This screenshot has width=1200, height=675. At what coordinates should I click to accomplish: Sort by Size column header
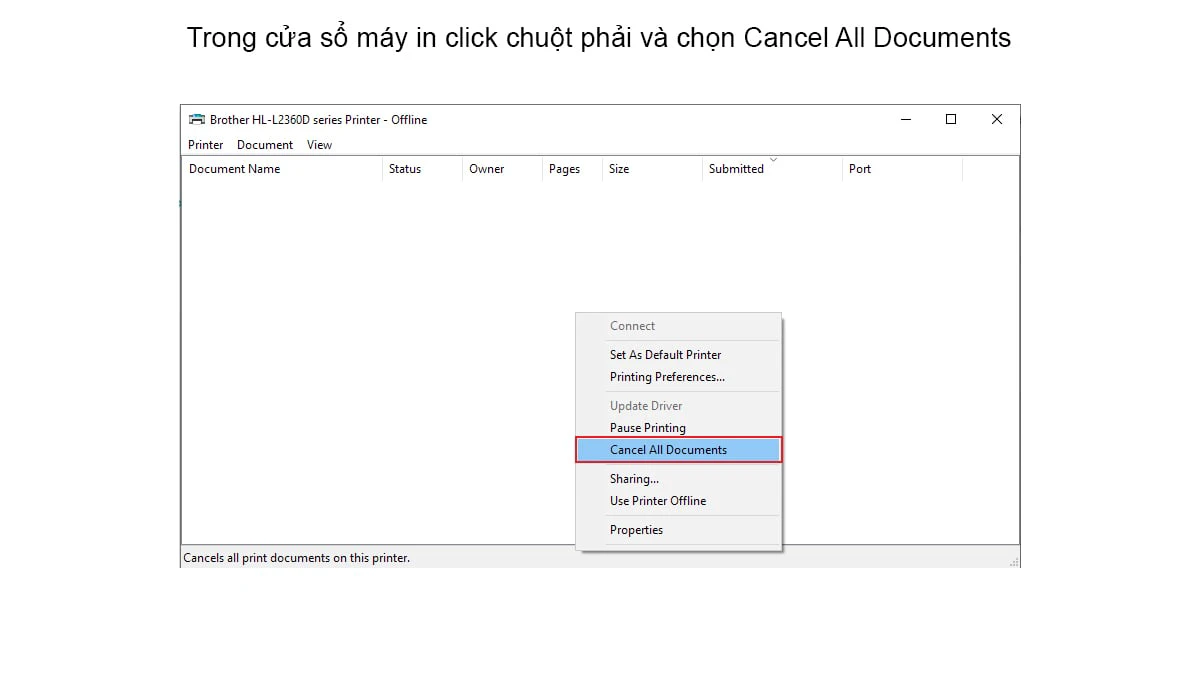tap(653, 169)
